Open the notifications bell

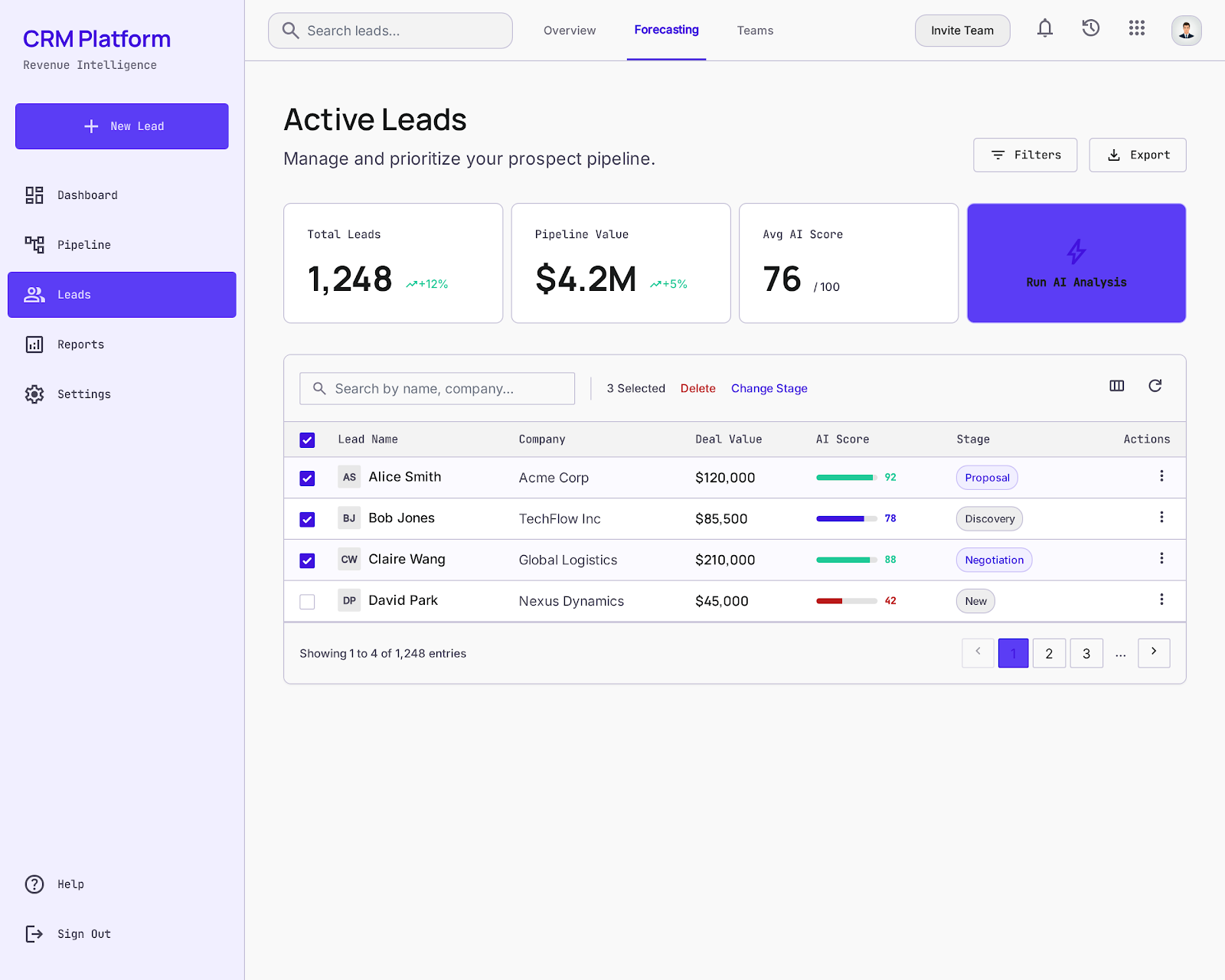pyautogui.click(x=1045, y=29)
